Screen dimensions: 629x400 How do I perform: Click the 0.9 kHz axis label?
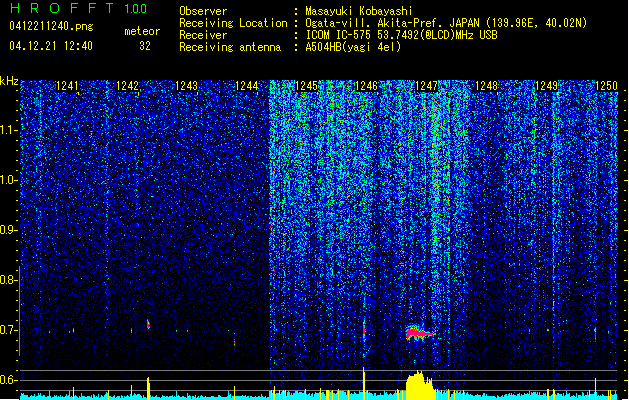point(9,230)
